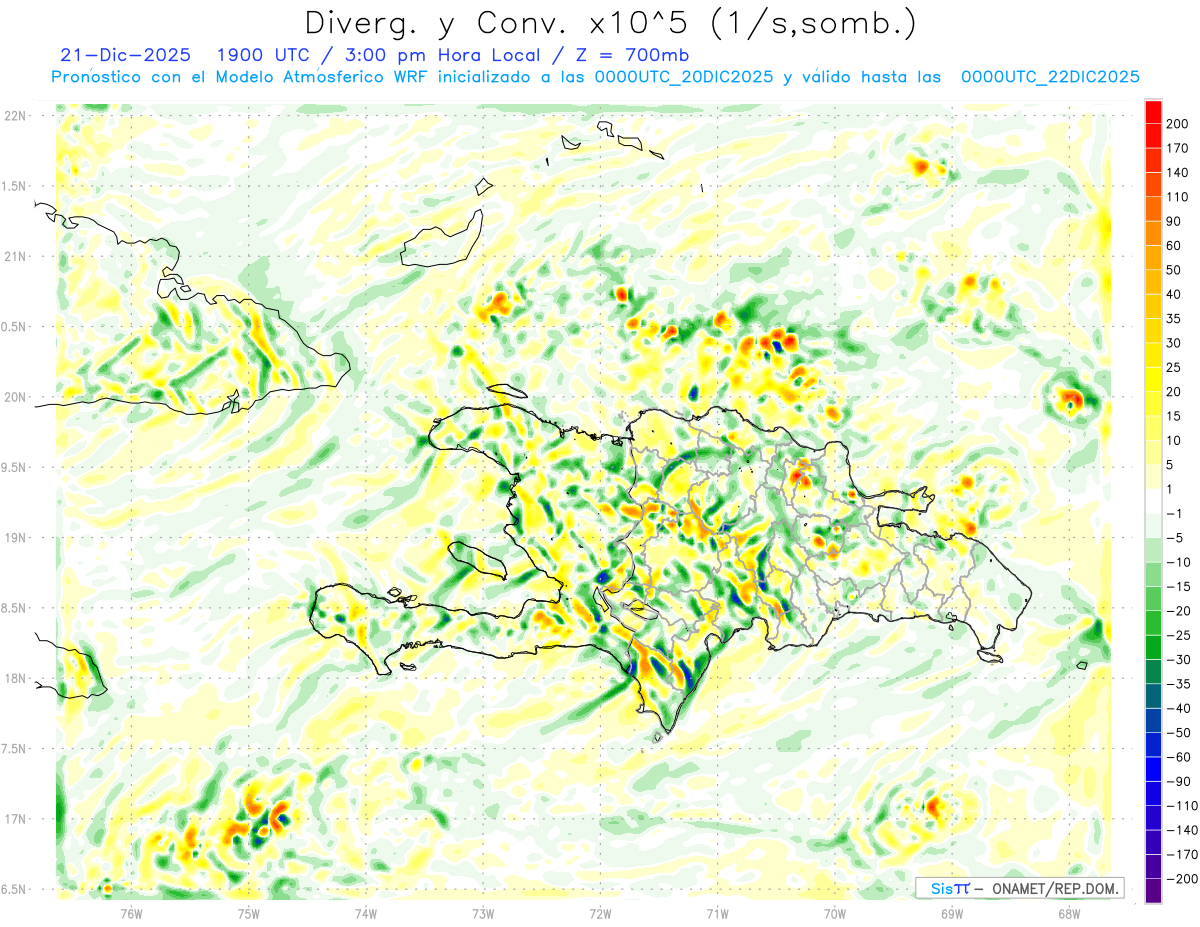Click the "20N" latitude label
Image resolution: width=1200 pixels, height=927 pixels.
point(16,397)
